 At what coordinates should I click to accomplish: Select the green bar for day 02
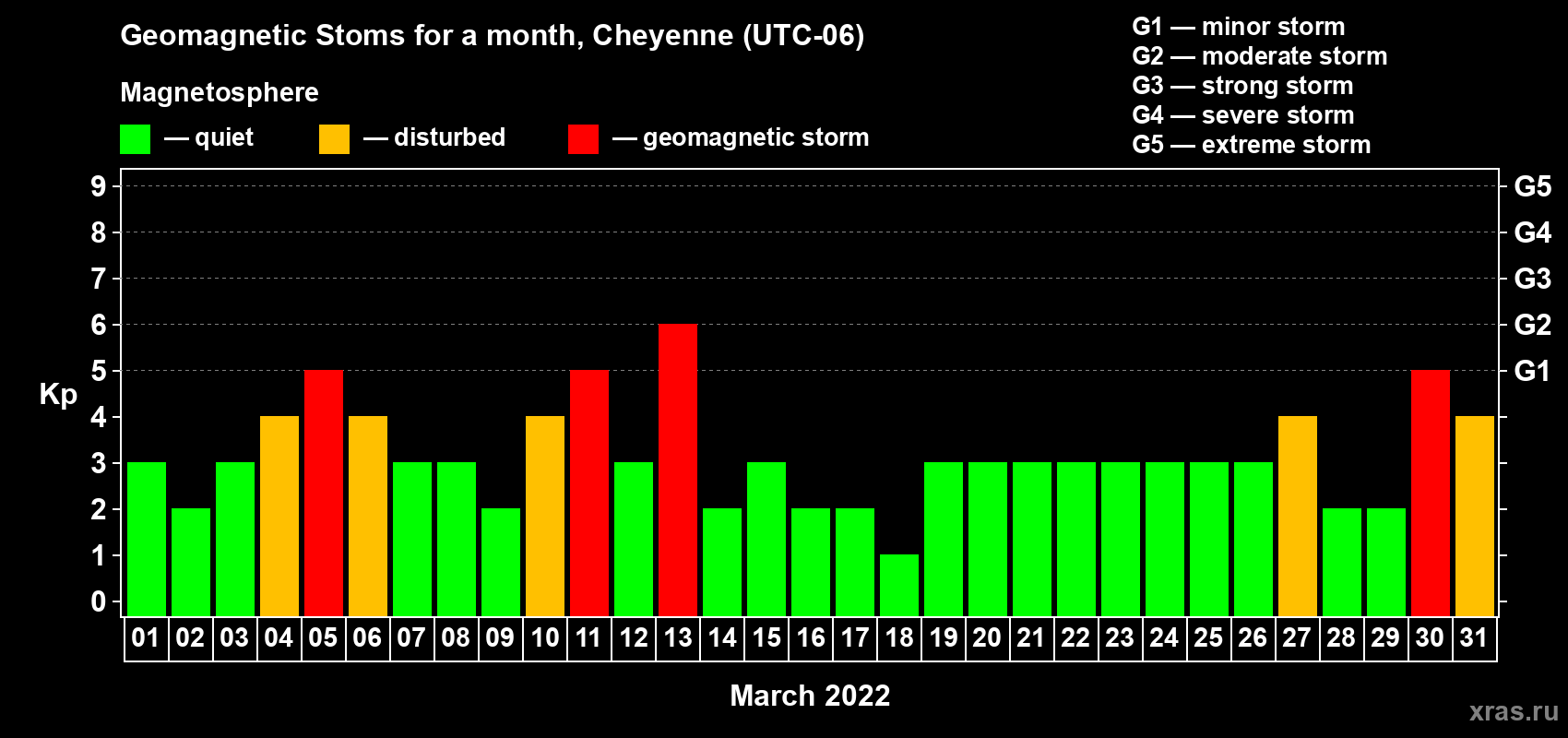tap(191, 563)
